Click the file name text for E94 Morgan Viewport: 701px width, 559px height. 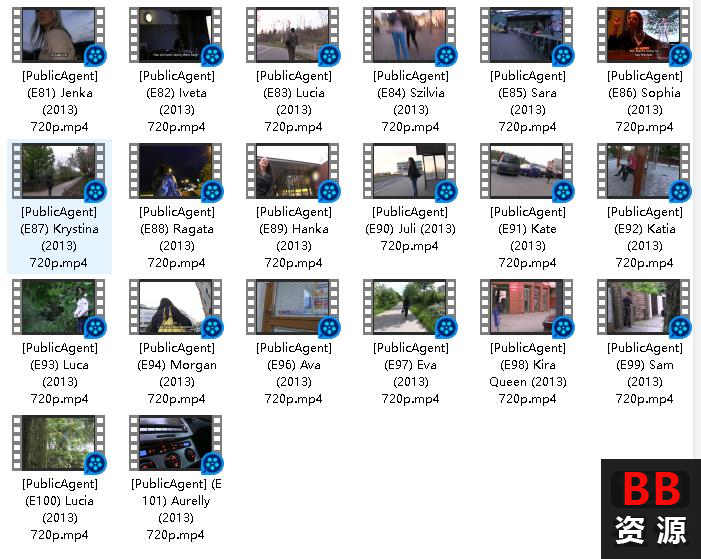pos(177,373)
